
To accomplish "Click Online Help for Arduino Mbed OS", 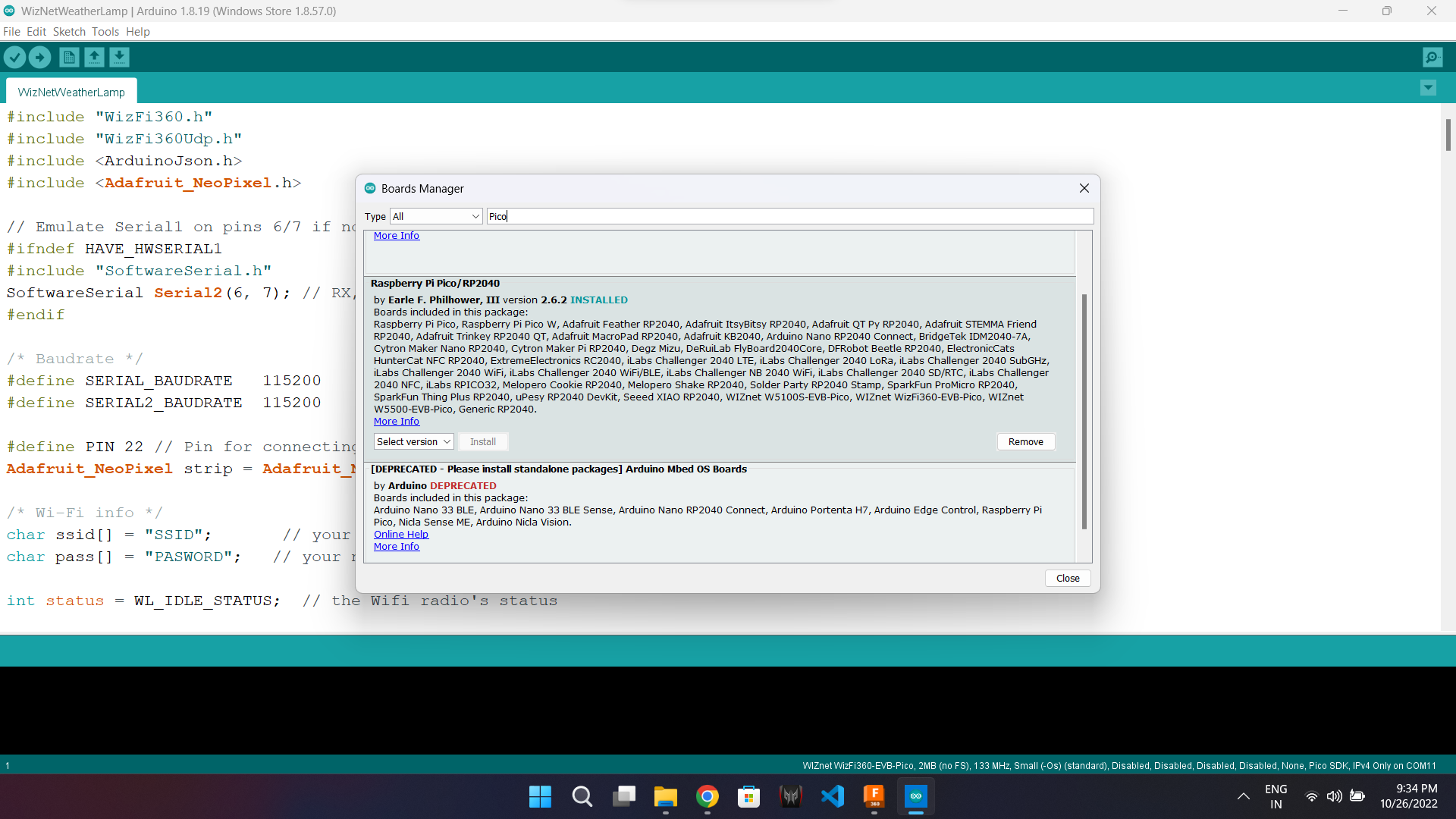I will tap(400, 533).
